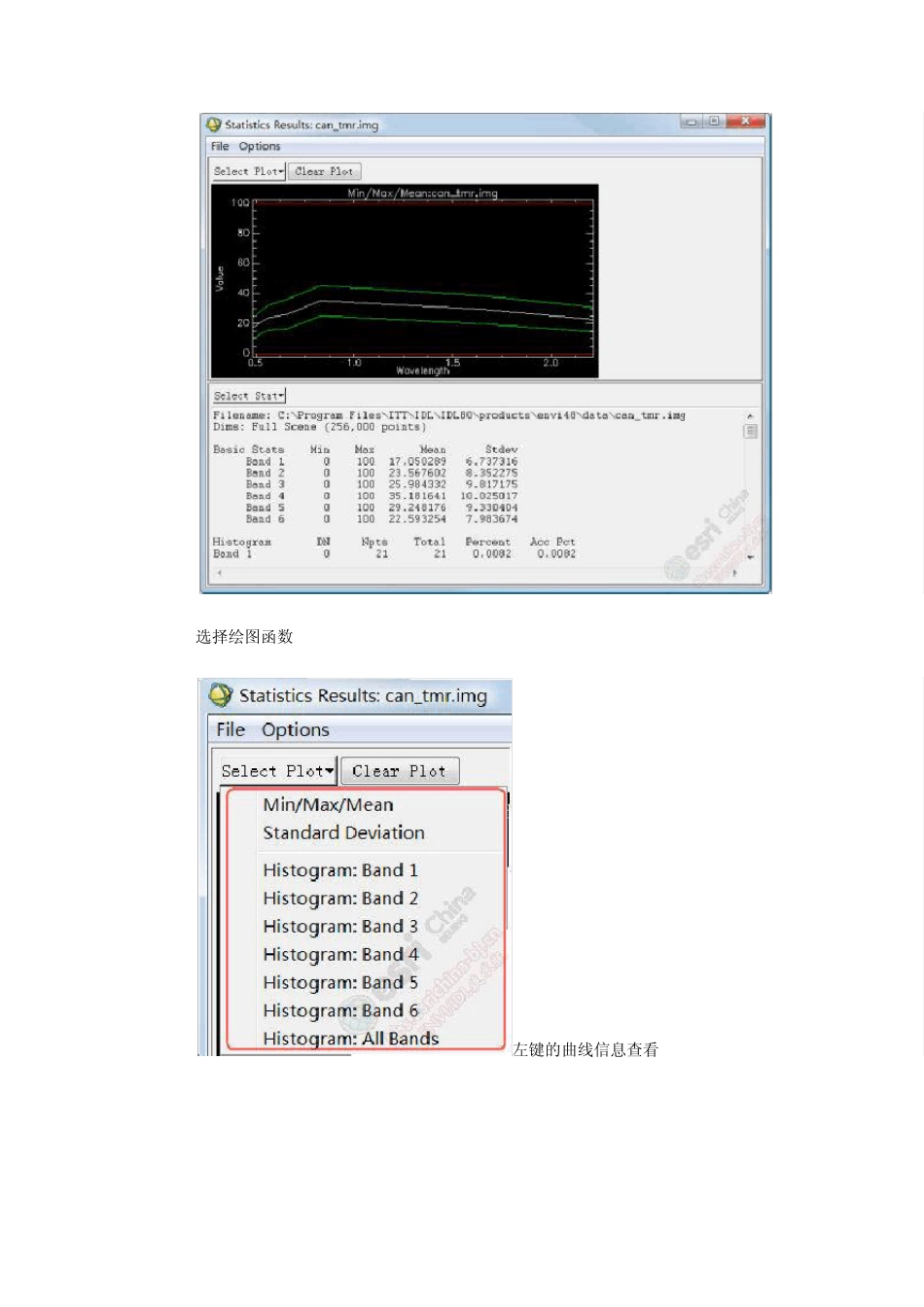
Task: Open File menu in lower enlarged window
Action: tap(231, 730)
